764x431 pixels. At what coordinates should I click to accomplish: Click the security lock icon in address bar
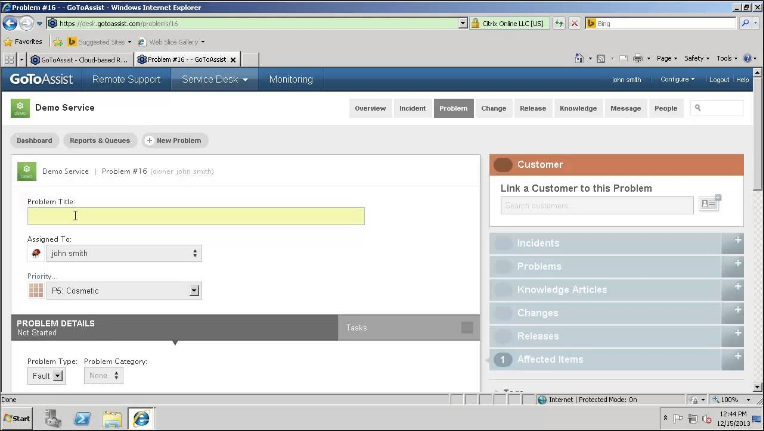point(476,23)
